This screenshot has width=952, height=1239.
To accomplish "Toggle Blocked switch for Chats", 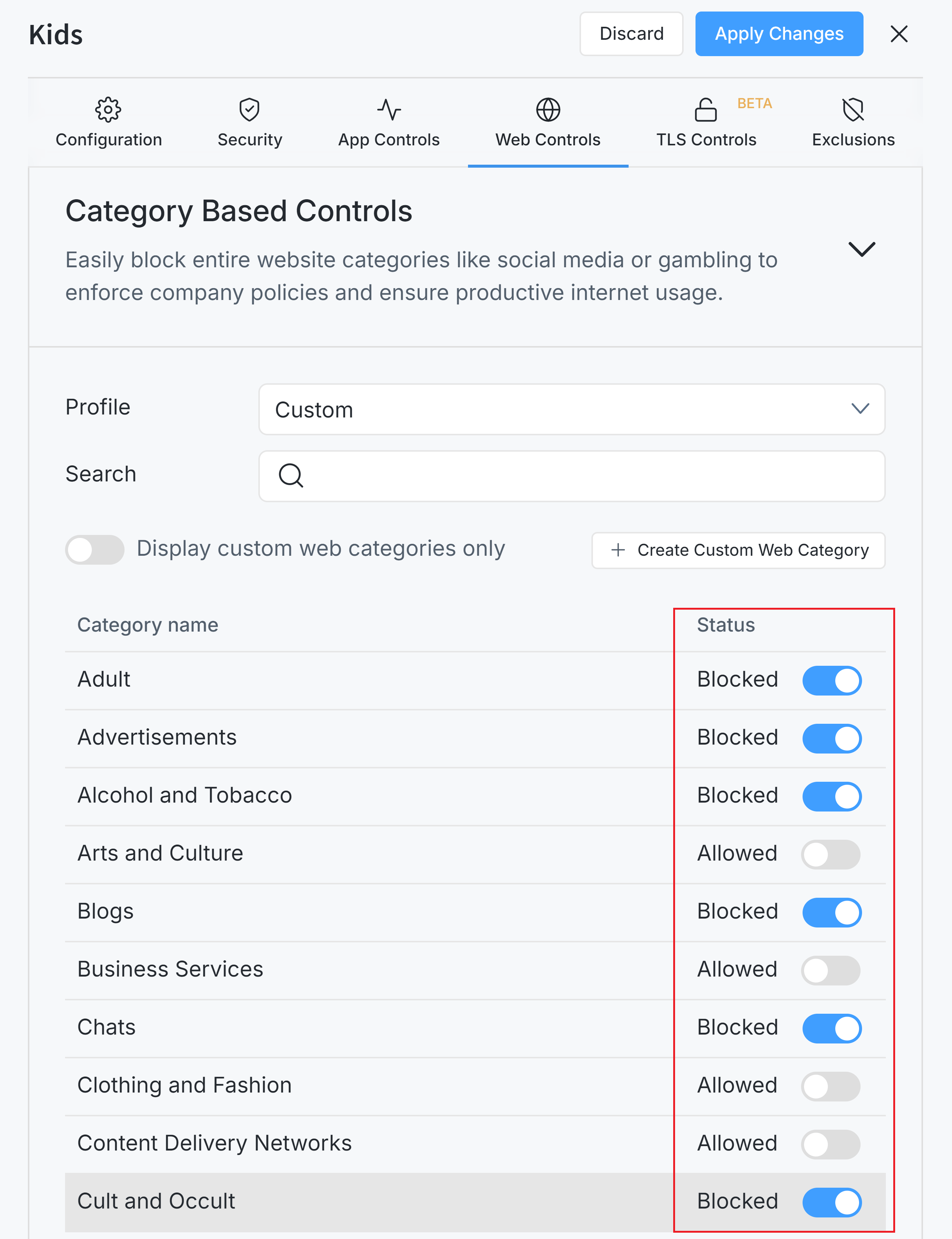I will [832, 1028].
